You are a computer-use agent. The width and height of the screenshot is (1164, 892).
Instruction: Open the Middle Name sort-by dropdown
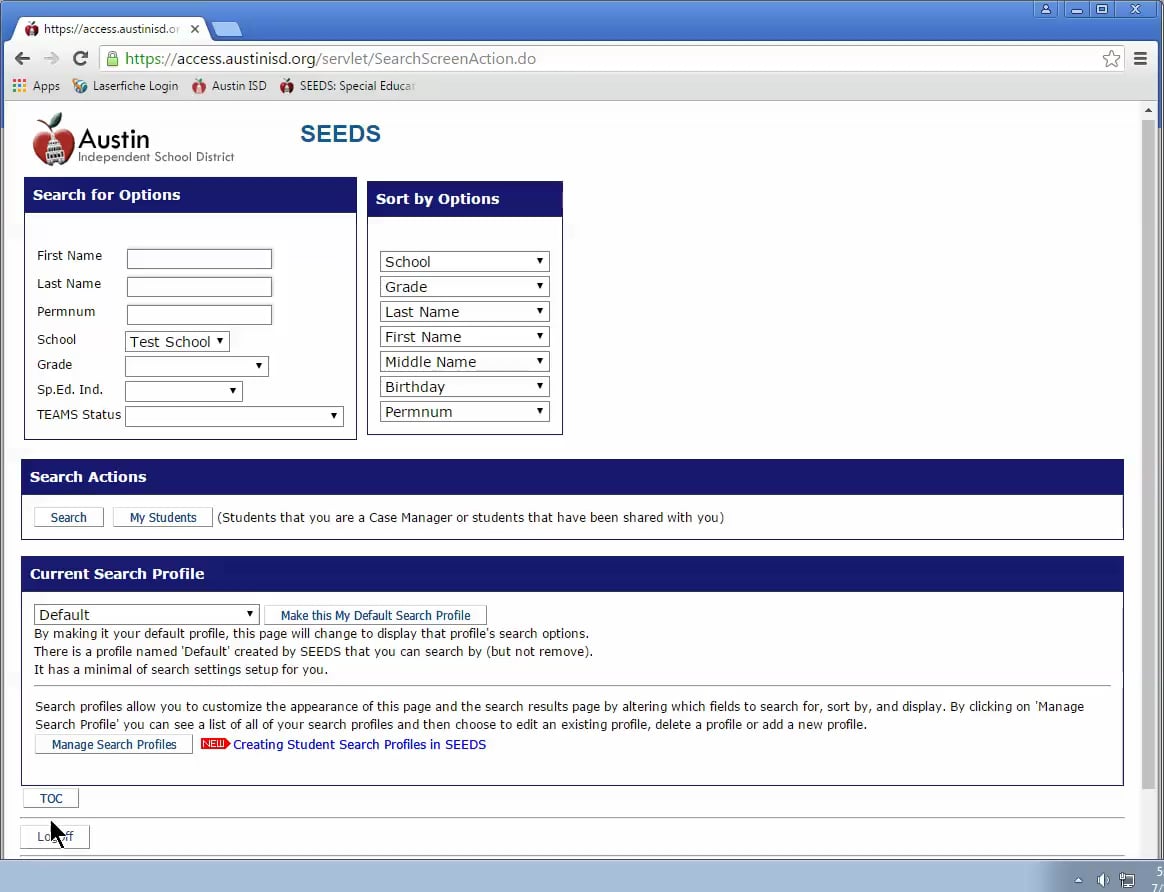465,361
